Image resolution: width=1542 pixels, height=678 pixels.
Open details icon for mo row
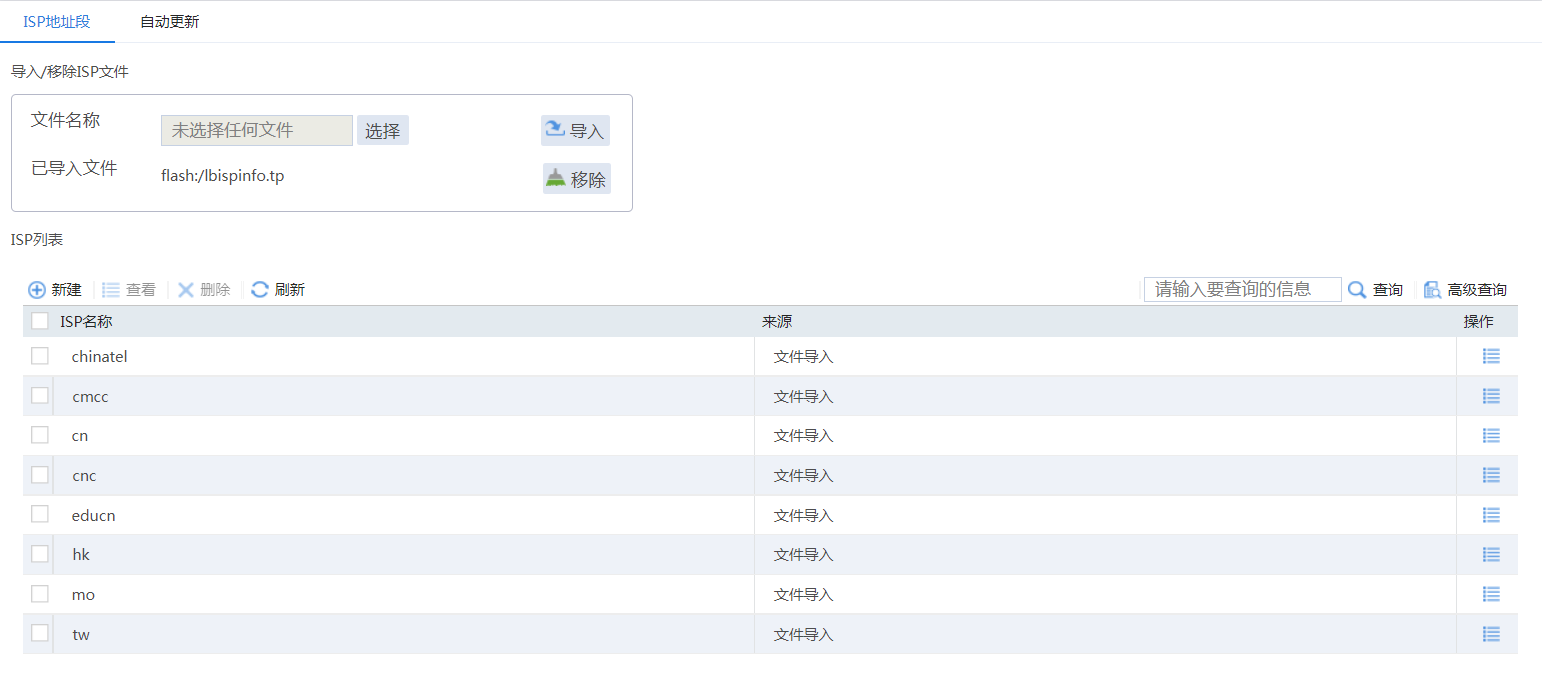tap(1491, 594)
